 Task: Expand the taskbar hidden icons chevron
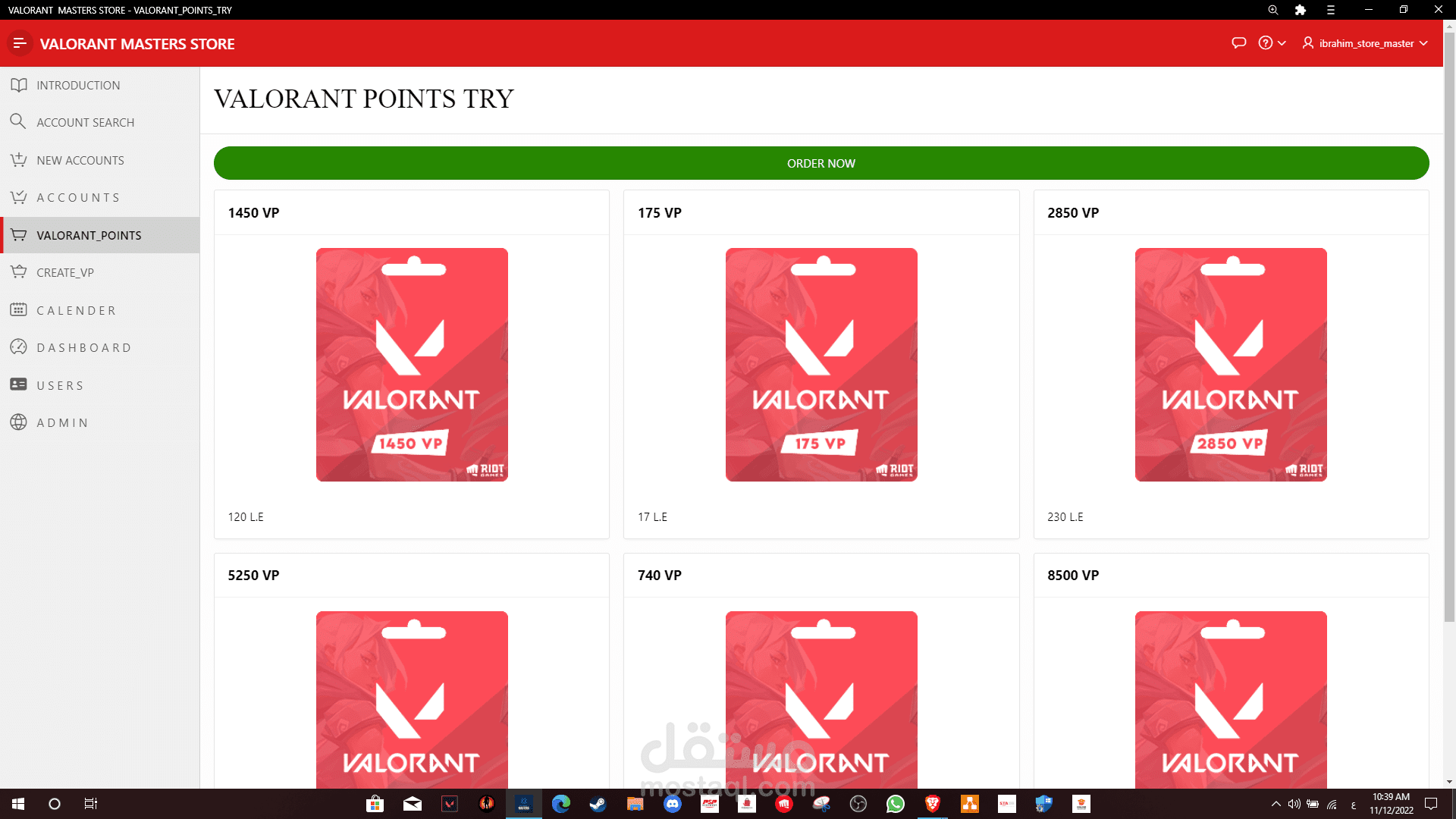1276,804
